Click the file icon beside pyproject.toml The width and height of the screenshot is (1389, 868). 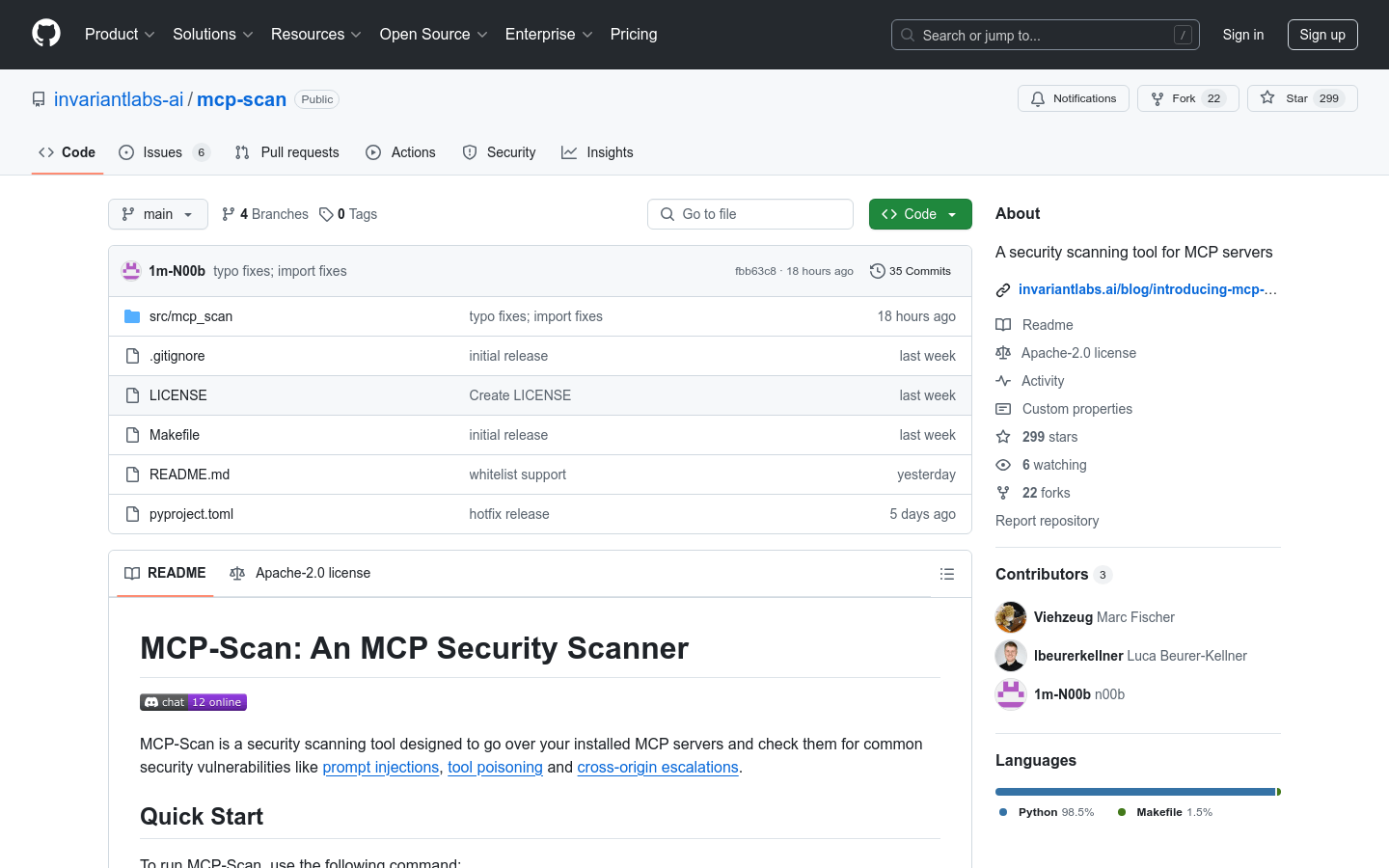[132, 514]
